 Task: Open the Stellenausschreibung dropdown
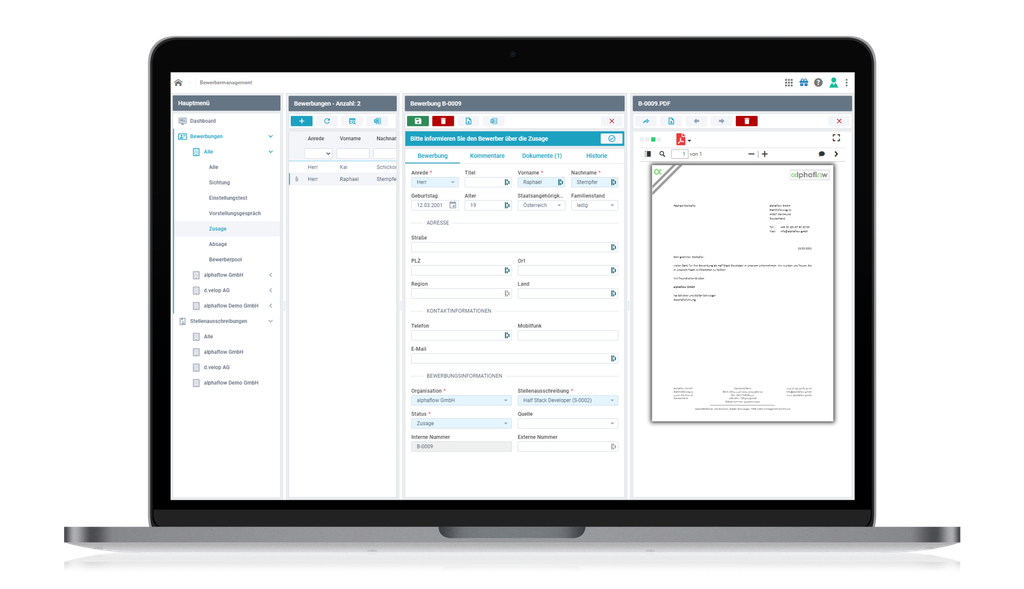pos(568,400)
